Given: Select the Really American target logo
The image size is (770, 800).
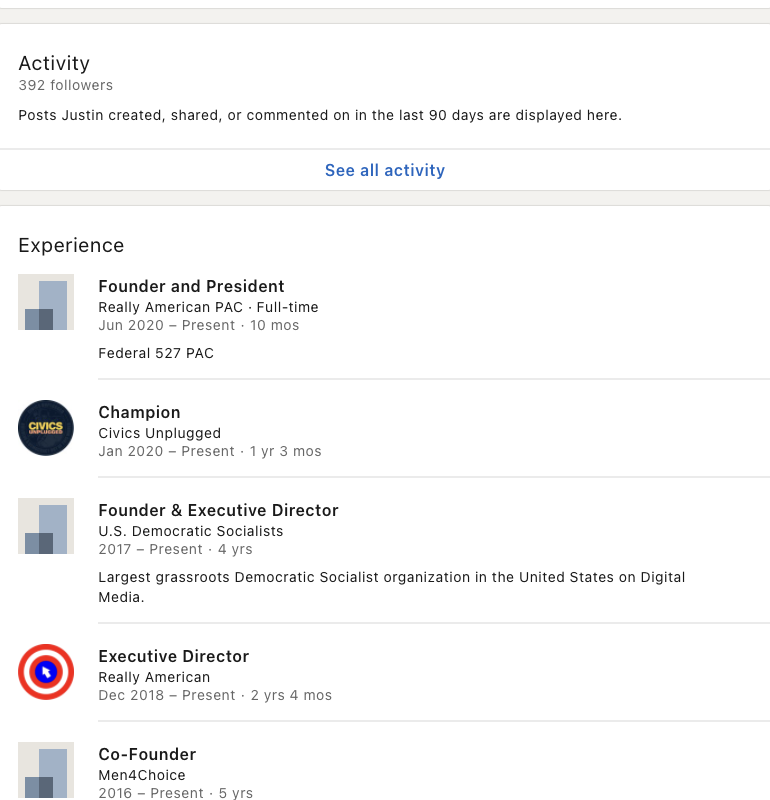Looking at the screenshot, I should 46,672.
